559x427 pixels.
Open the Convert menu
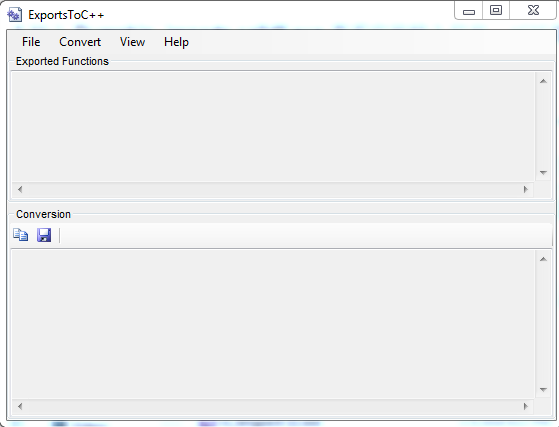pos(80,42)
